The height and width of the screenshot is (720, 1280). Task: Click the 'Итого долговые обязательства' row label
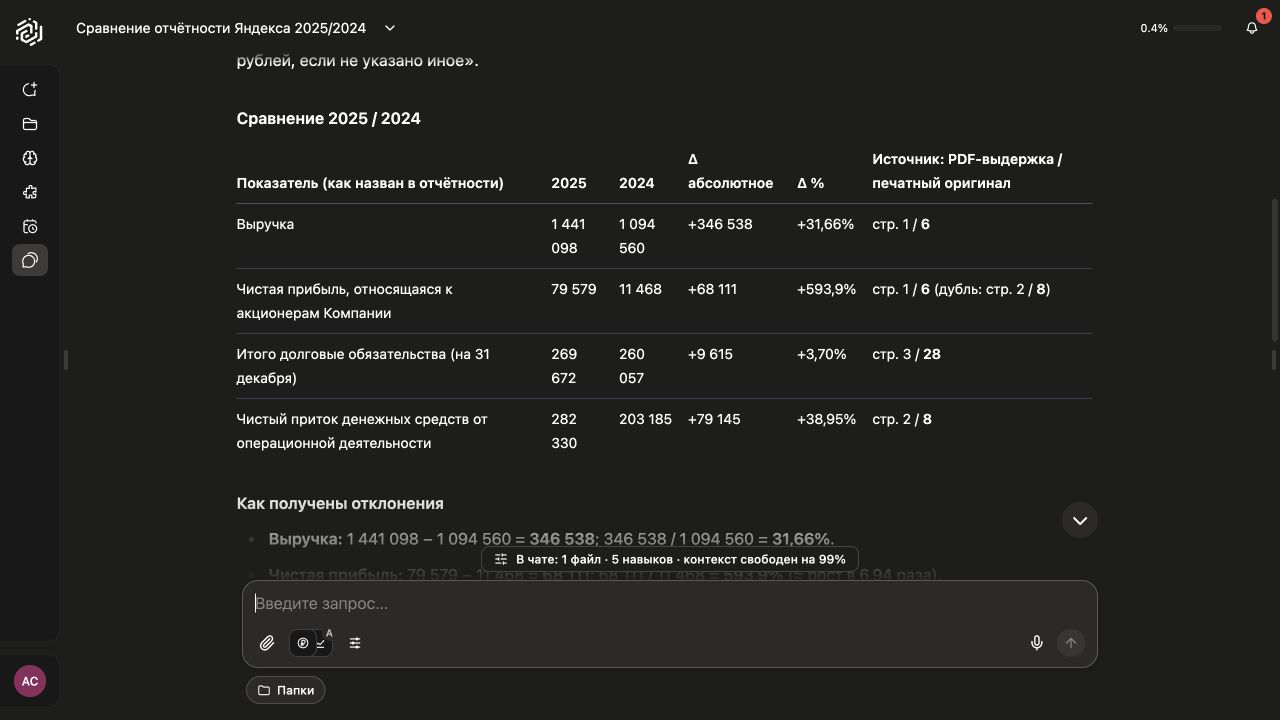pos(363,366)
